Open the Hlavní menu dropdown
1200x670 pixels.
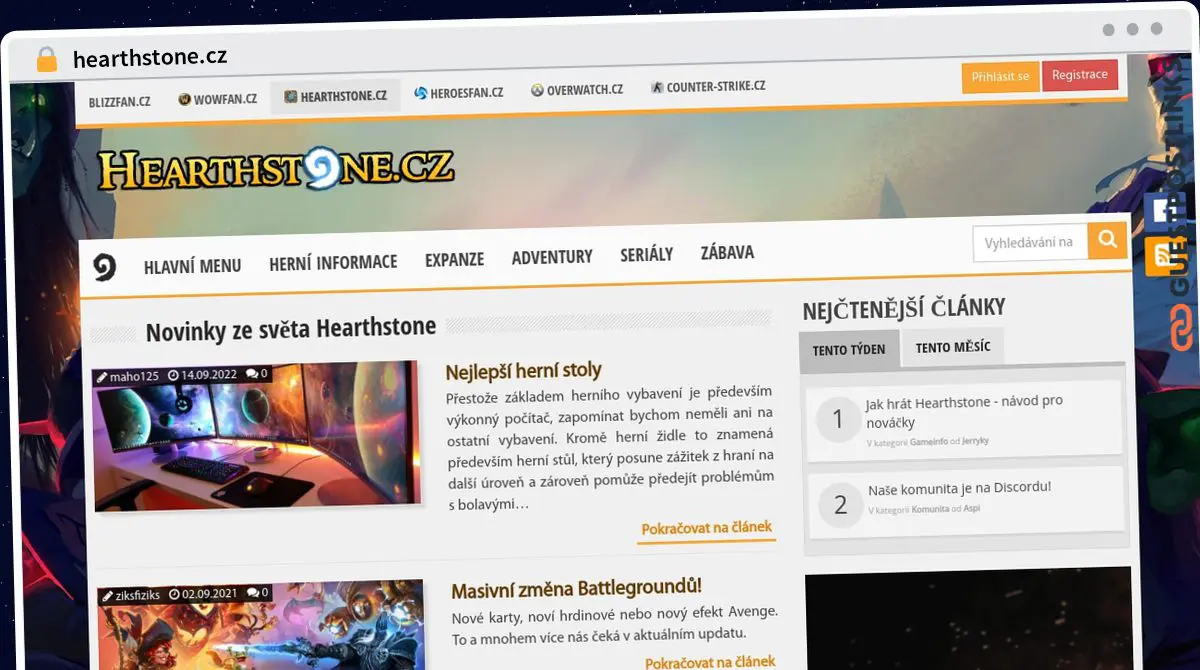pos(192,266)
